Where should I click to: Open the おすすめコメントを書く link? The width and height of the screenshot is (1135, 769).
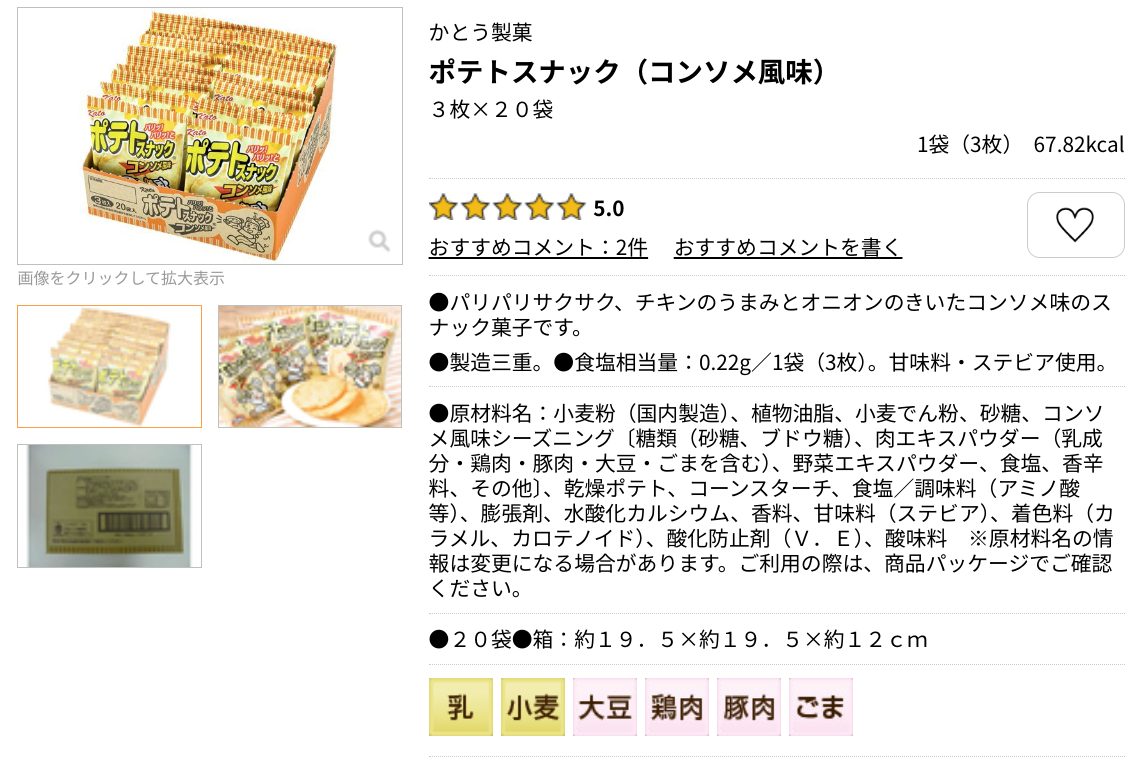click(788, 247)
